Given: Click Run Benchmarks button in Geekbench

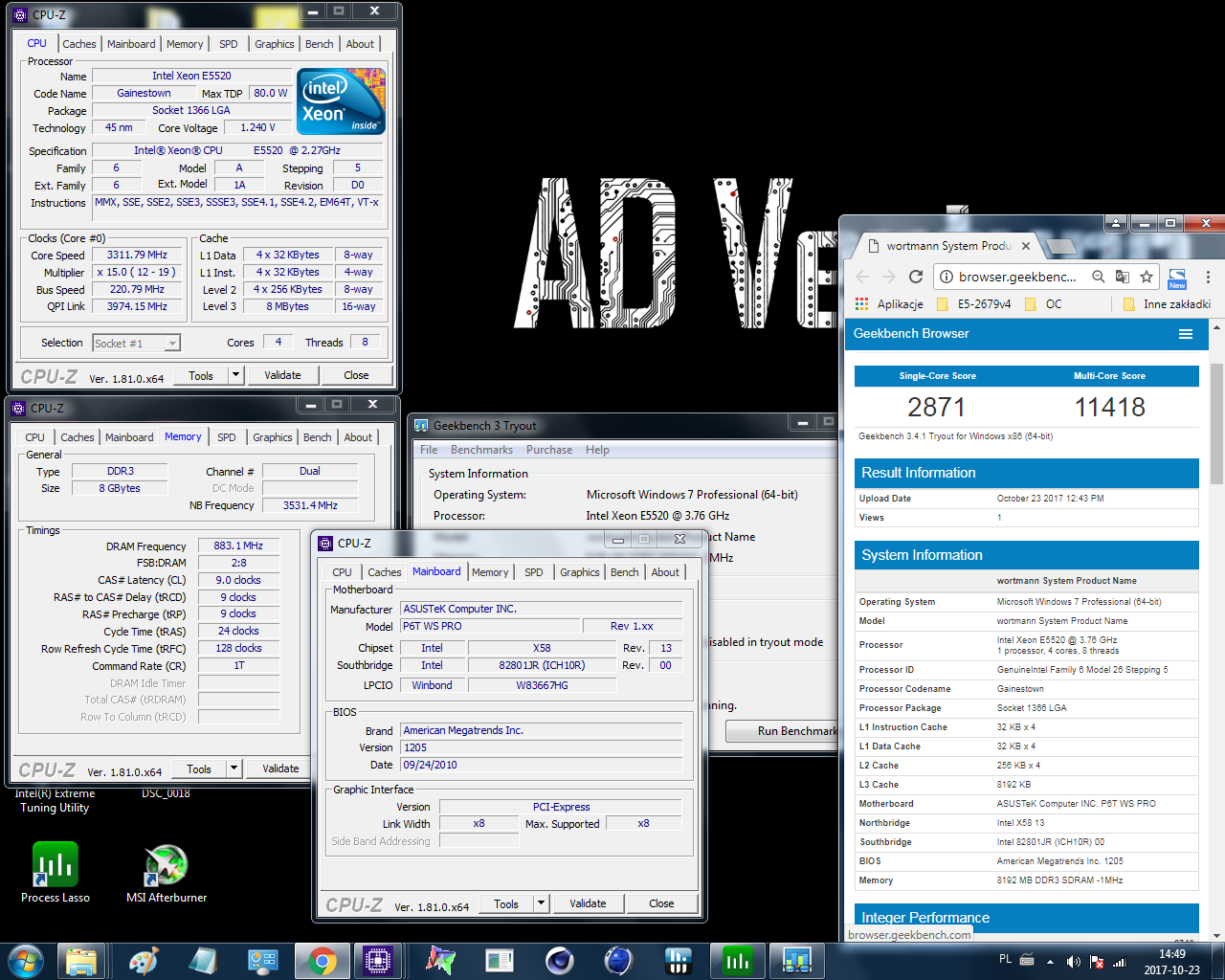Looking at the screenshot, I should click(x=782, y=731).
